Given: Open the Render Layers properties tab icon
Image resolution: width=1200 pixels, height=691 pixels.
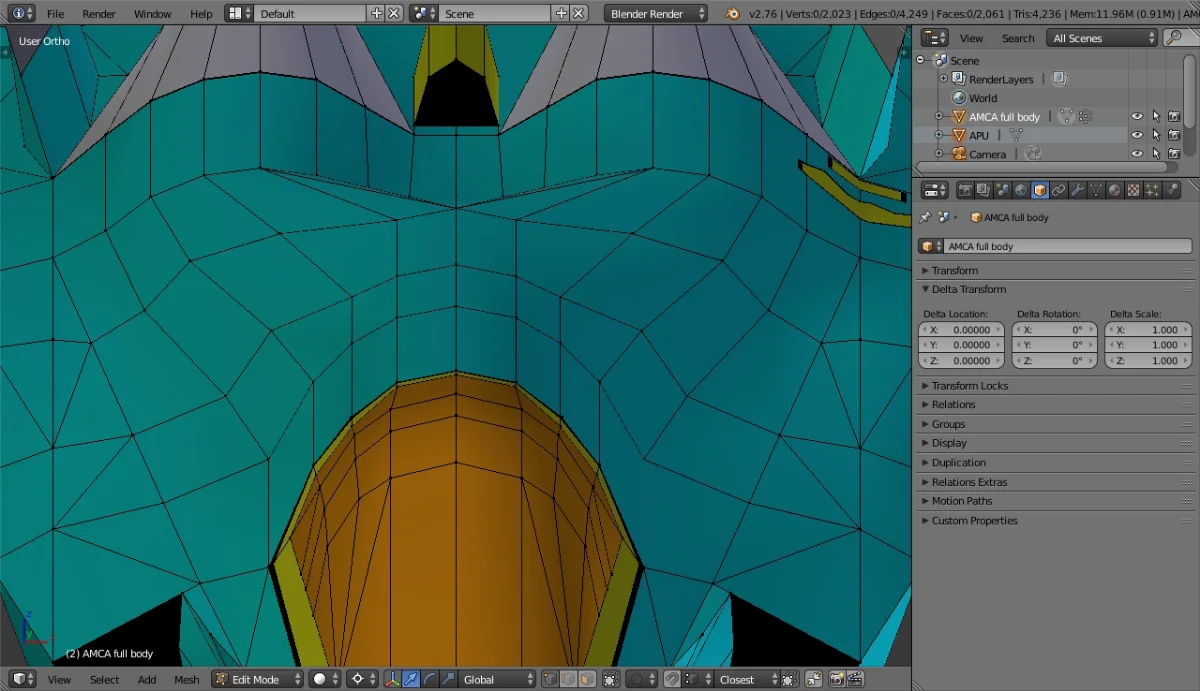Looking at the screenshot, I should click(983, 190).
